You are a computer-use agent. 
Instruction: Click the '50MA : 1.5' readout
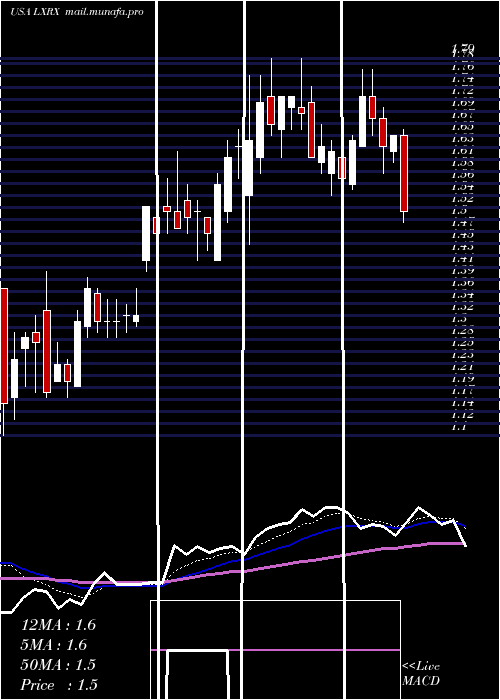pos(58,665)
